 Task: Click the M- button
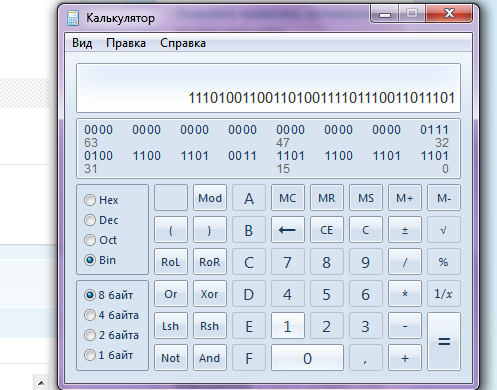pyautogui.click(x=444, y=198)
